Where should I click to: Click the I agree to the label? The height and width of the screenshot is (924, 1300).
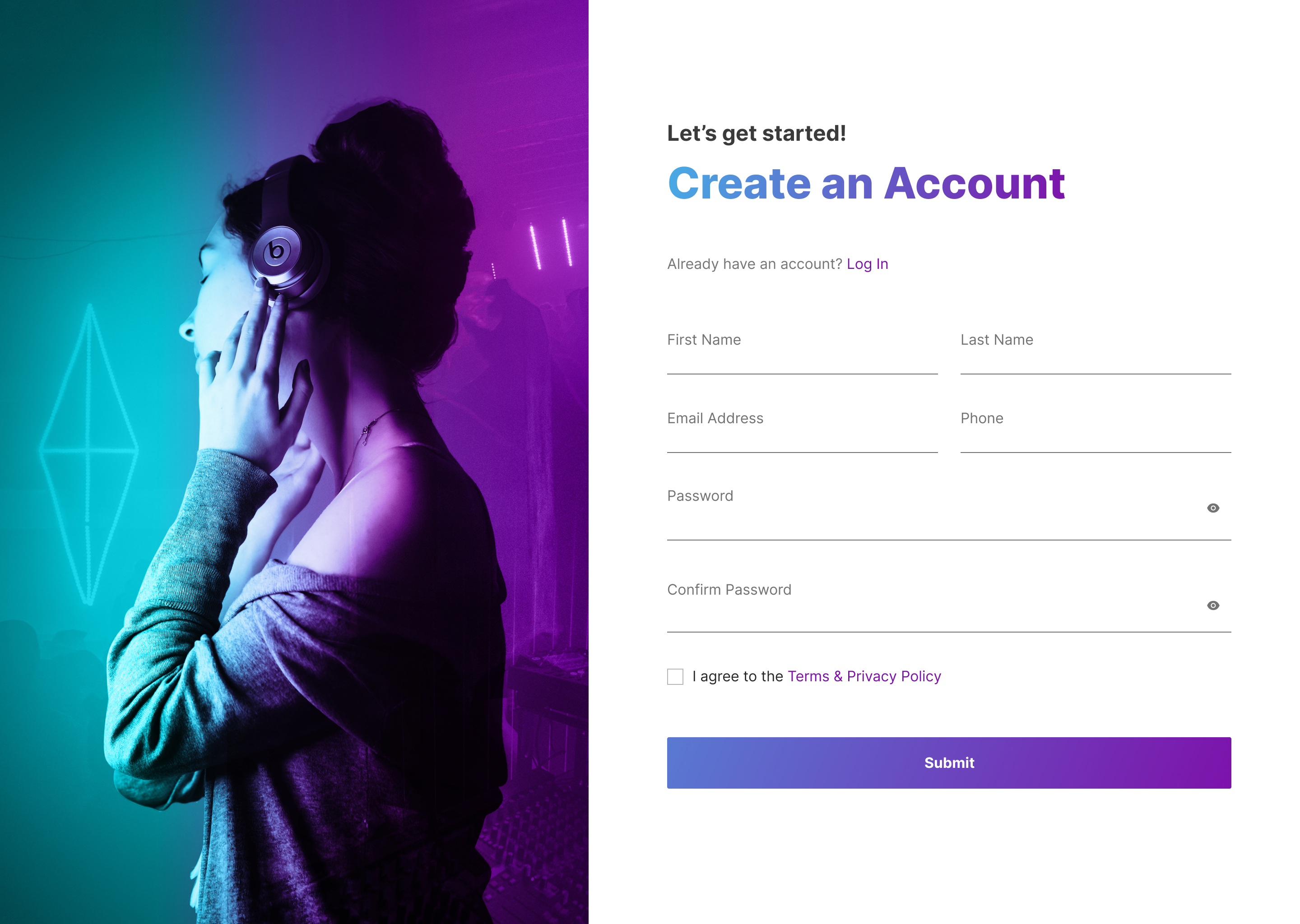point(738,676)
